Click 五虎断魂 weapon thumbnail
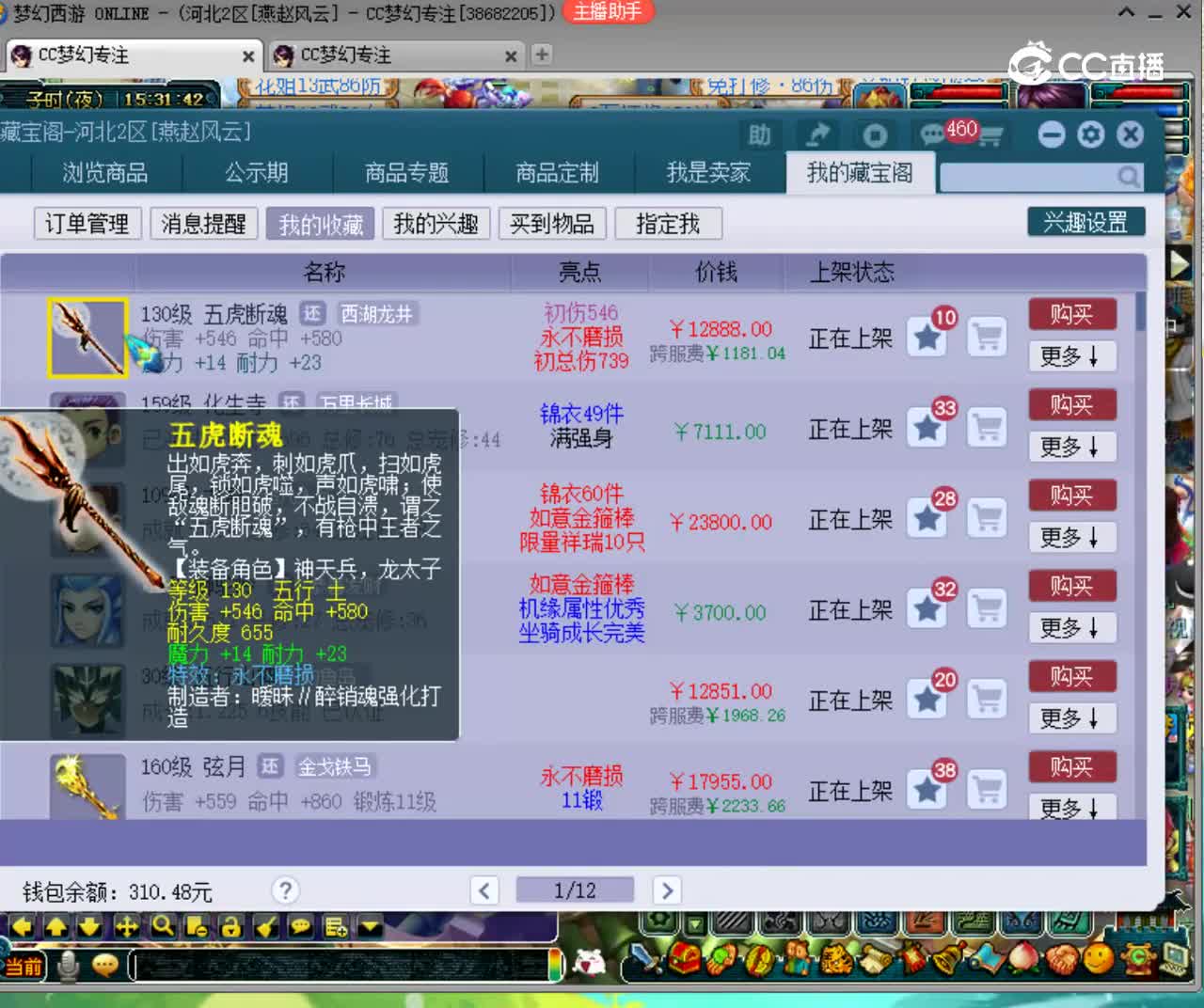This screenshot has height=1008, width=1204. 87,338
